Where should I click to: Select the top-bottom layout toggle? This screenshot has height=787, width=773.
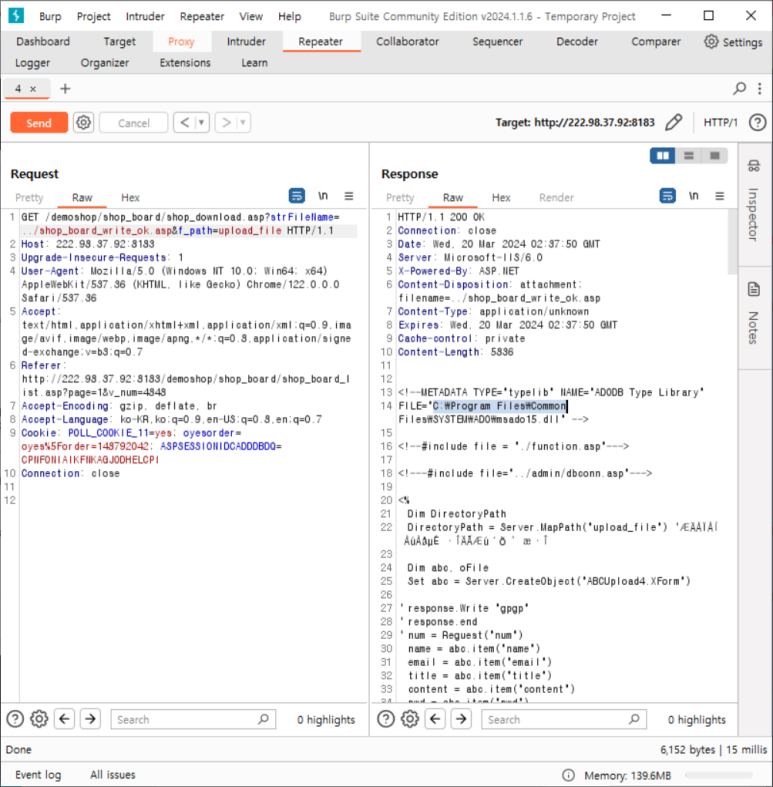[x=689, y=156]
